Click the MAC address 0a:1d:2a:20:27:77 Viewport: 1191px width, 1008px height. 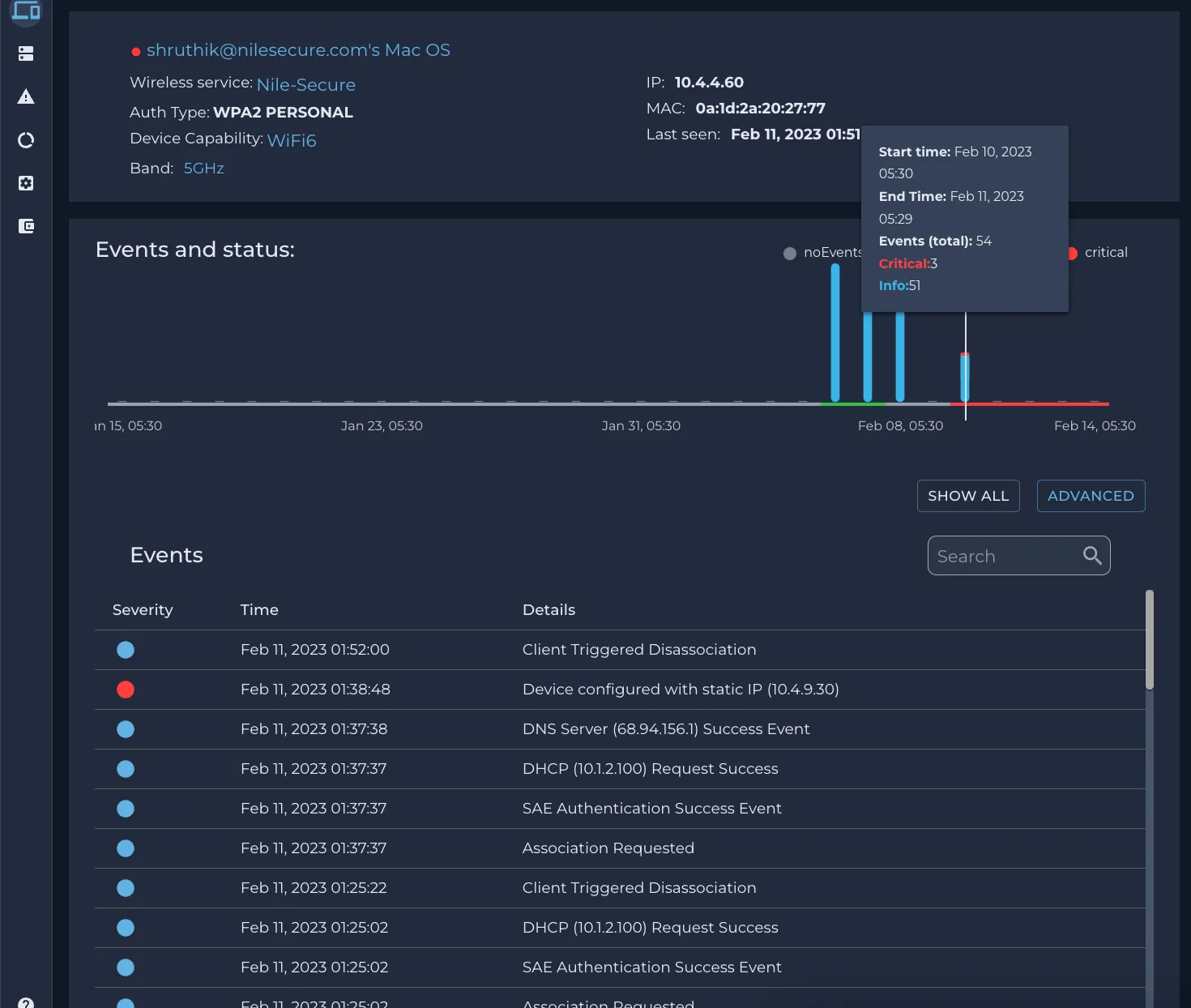pos(760,109)
